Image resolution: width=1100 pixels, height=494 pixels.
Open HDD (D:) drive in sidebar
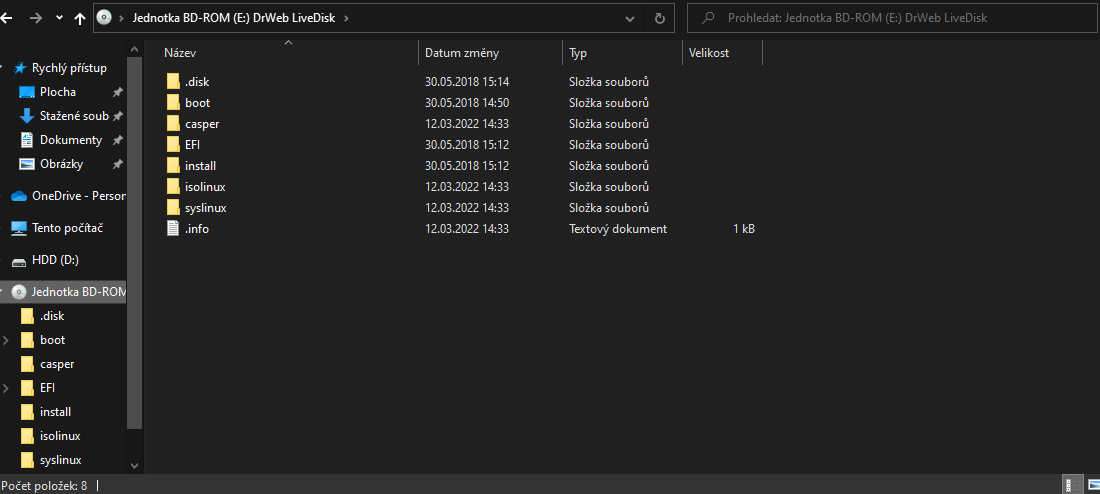54,260
